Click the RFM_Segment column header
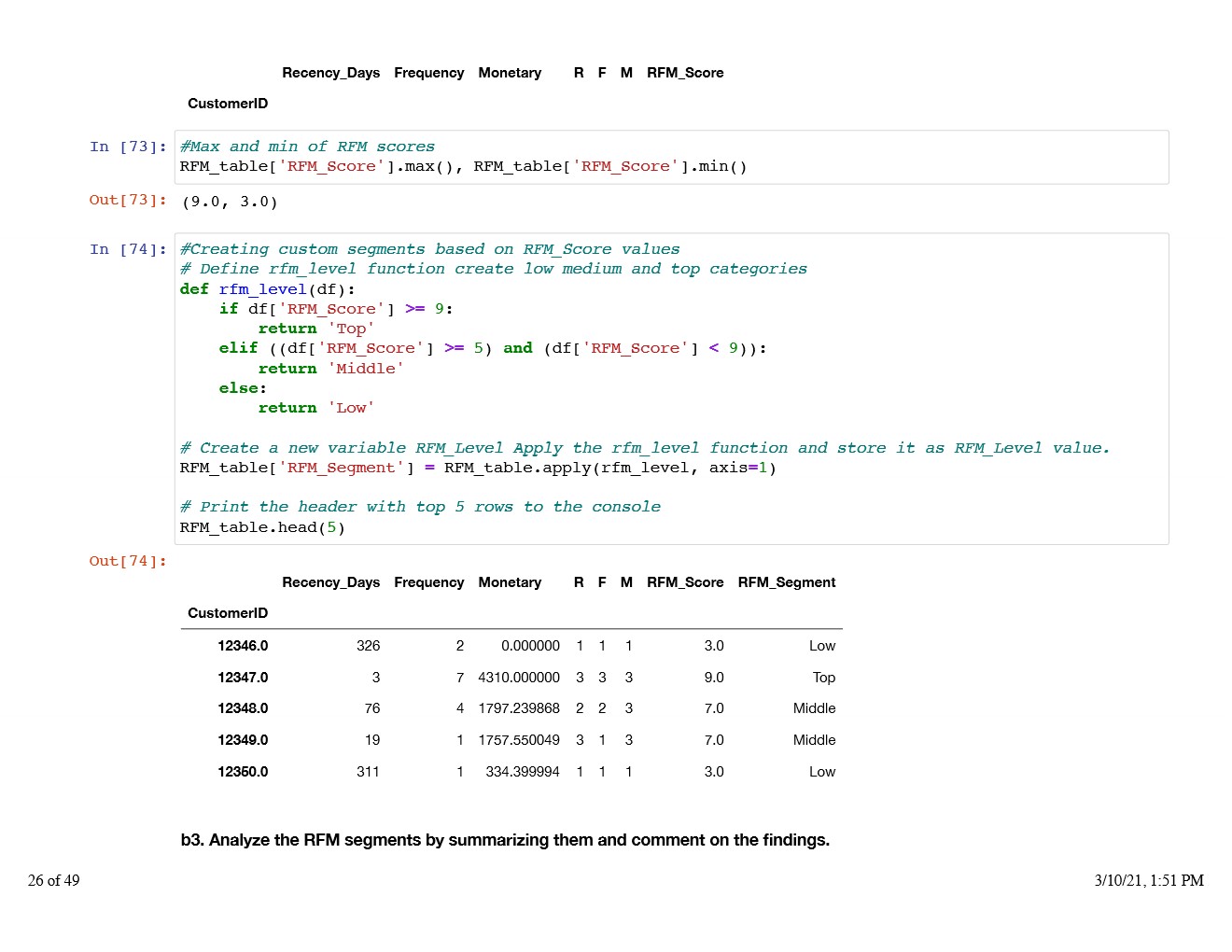This screenshot has height=952, width=1232. (x=786, y=582)
